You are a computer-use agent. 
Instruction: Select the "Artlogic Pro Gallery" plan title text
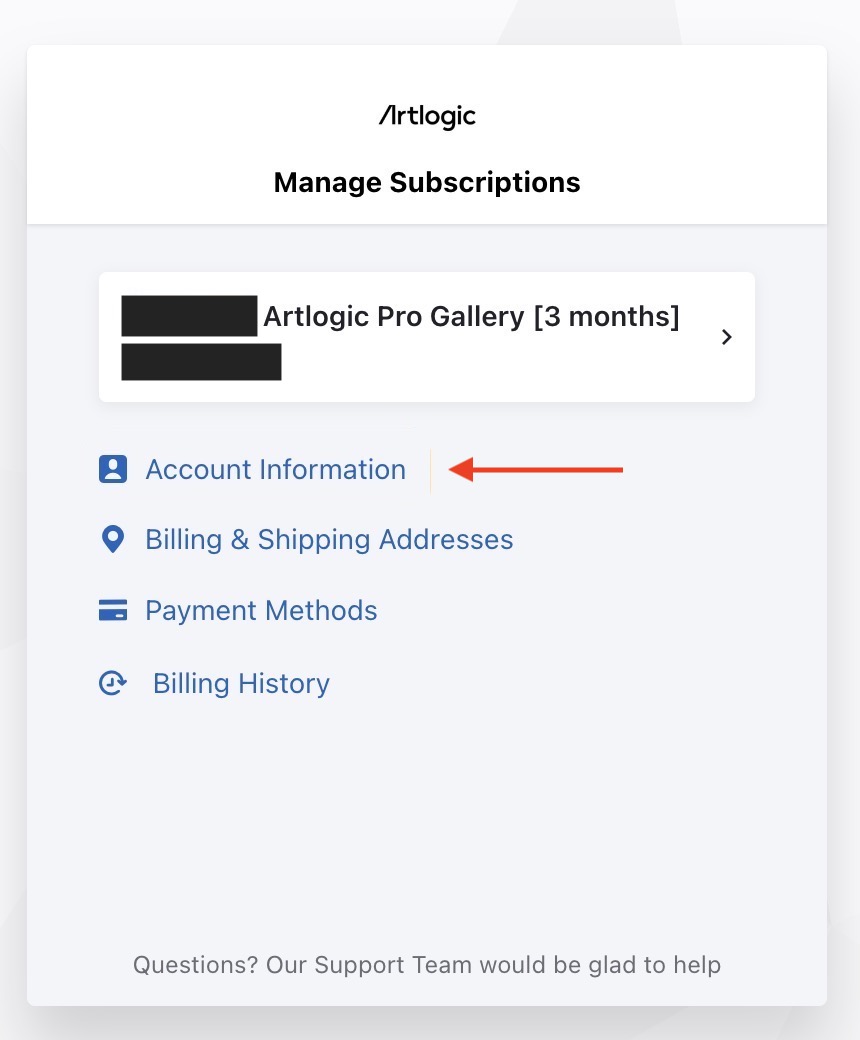tap(394, 316)
